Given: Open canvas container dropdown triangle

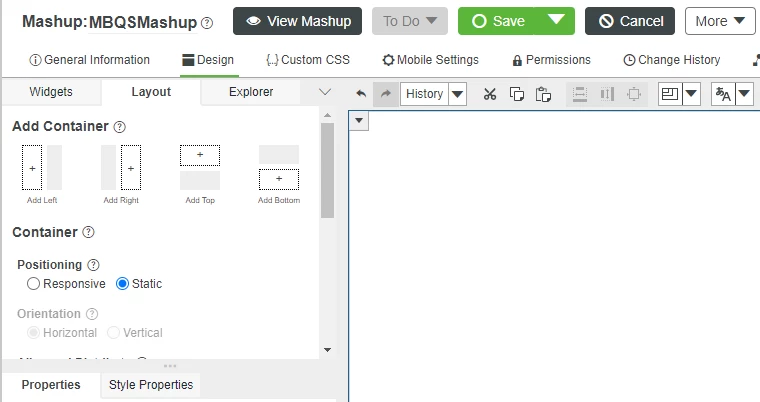Looking at the screenshot, I should tap(359, 120).
